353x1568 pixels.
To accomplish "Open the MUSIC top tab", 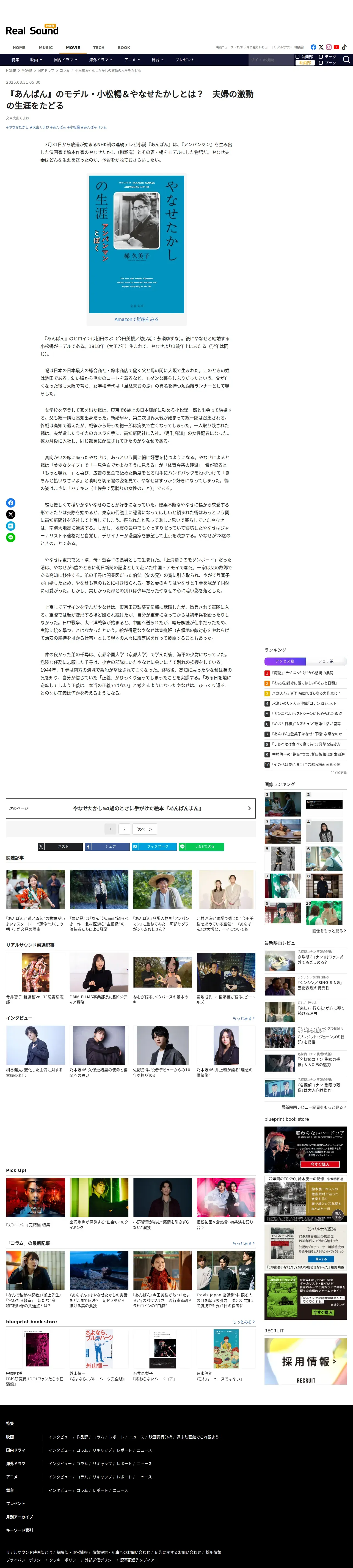I will 46,48.
